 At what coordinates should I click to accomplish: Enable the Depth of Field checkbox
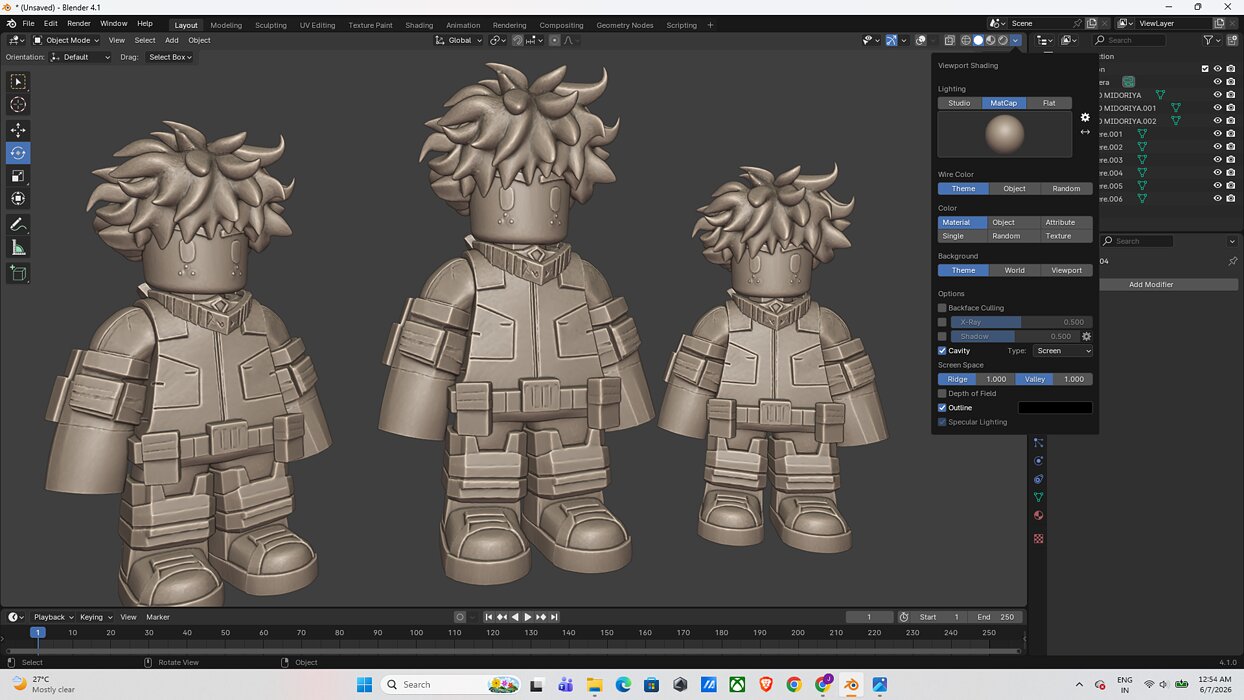tap(942, 393)
